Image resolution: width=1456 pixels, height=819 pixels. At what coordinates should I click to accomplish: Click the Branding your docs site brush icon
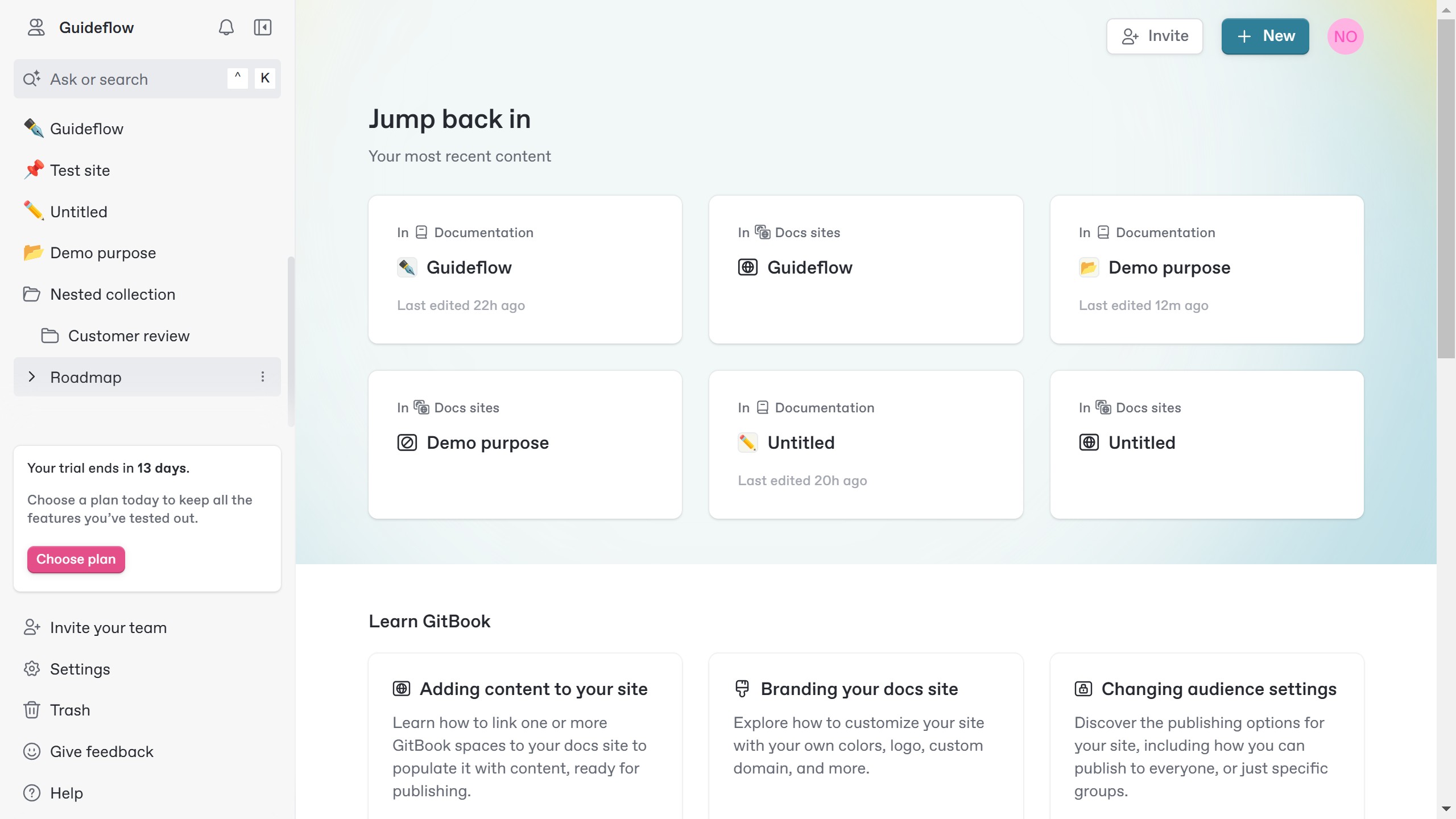742,689
